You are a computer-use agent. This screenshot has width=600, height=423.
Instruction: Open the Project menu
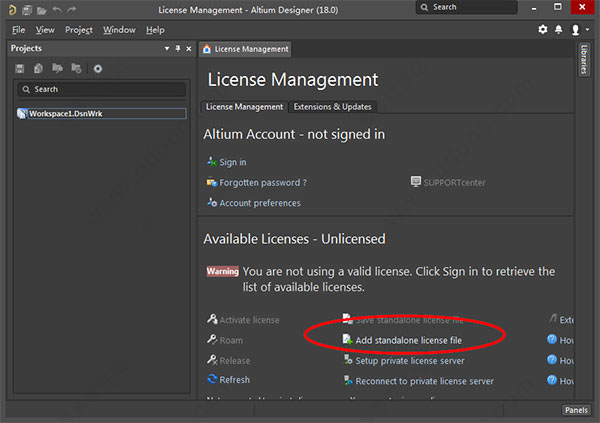(x=79, y=30)
